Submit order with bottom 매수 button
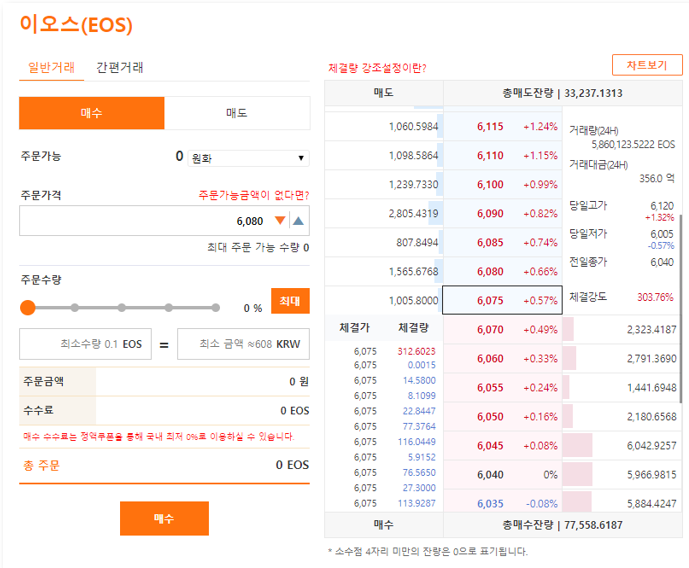 tap(164, 518)
